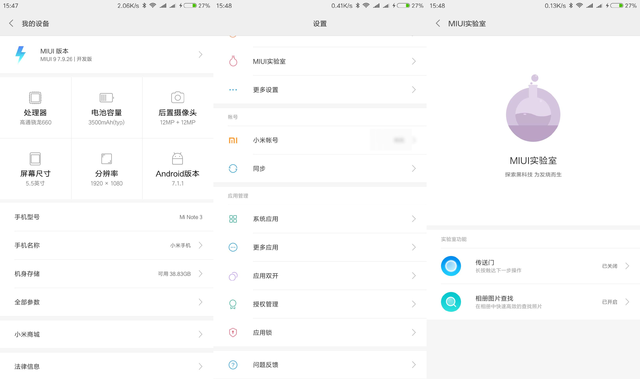Go back from 我的设备 screen

(x=11, y=24)
